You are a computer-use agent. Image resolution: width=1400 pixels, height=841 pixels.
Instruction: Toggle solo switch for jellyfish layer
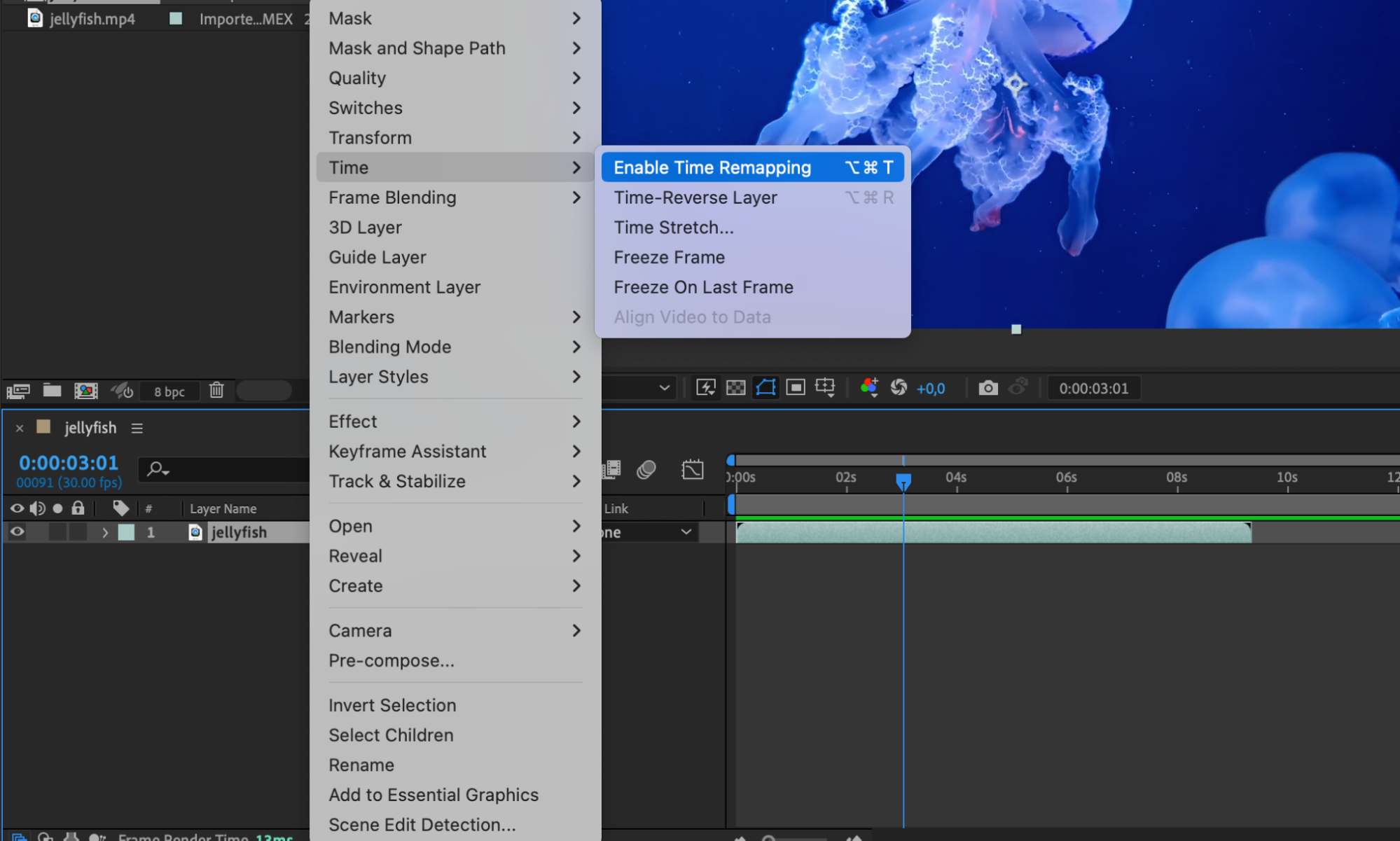(x=57, y=532)
